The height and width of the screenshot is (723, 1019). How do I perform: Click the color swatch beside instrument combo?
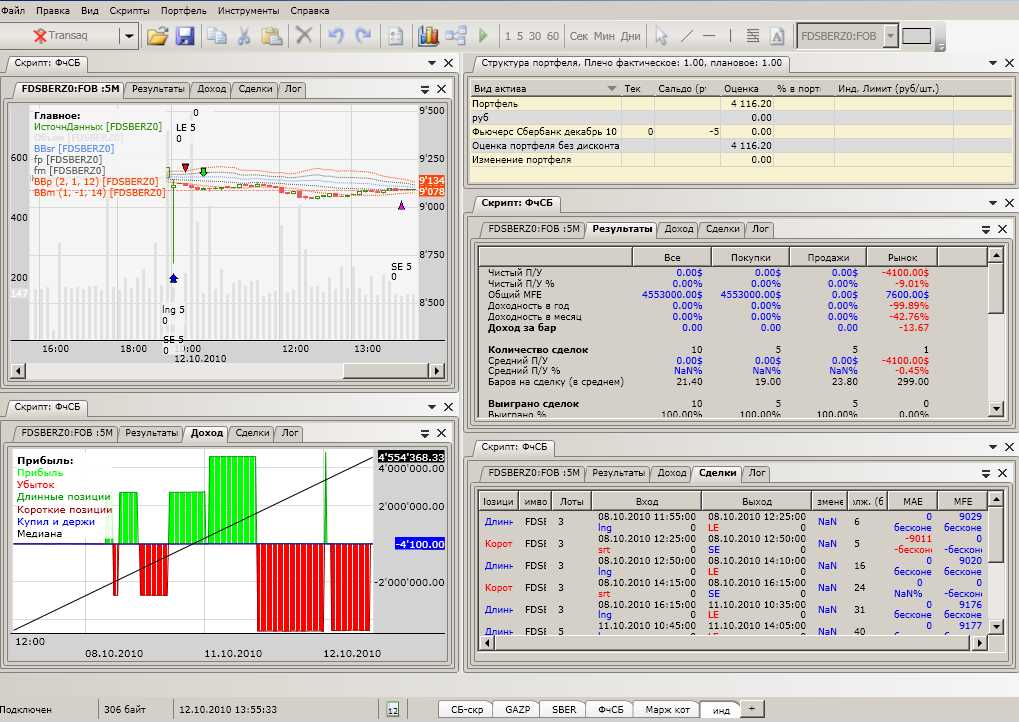916,36
